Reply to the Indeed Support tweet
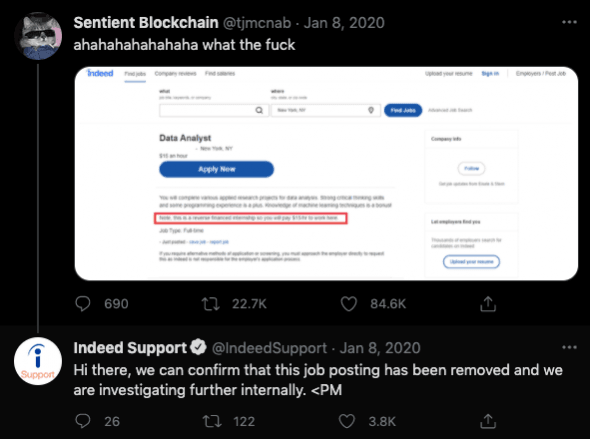This screenshot has width=590, height=439. click(x=83, y=421)
